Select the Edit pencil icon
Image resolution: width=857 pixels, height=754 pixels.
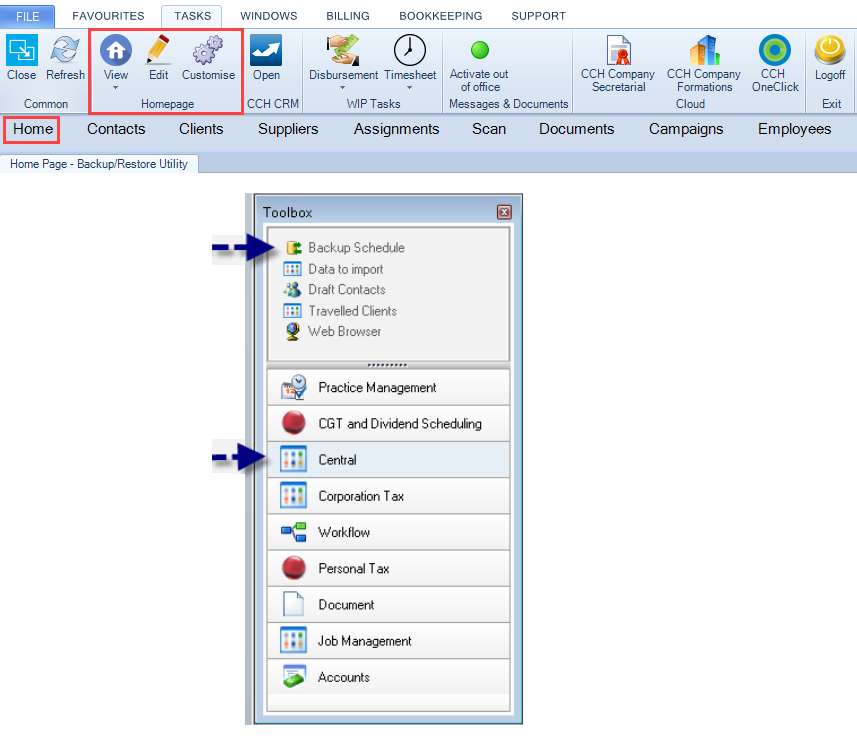coord(159,50)
